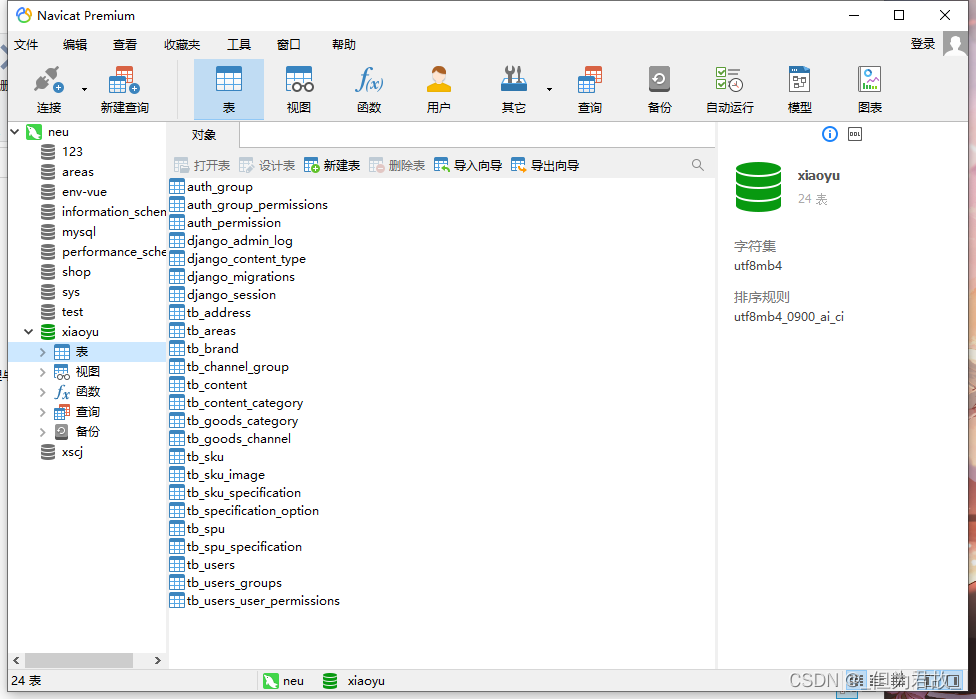Select the 表 table toolbar button
This screenshot has height=699, width=976.
point(229,90)
